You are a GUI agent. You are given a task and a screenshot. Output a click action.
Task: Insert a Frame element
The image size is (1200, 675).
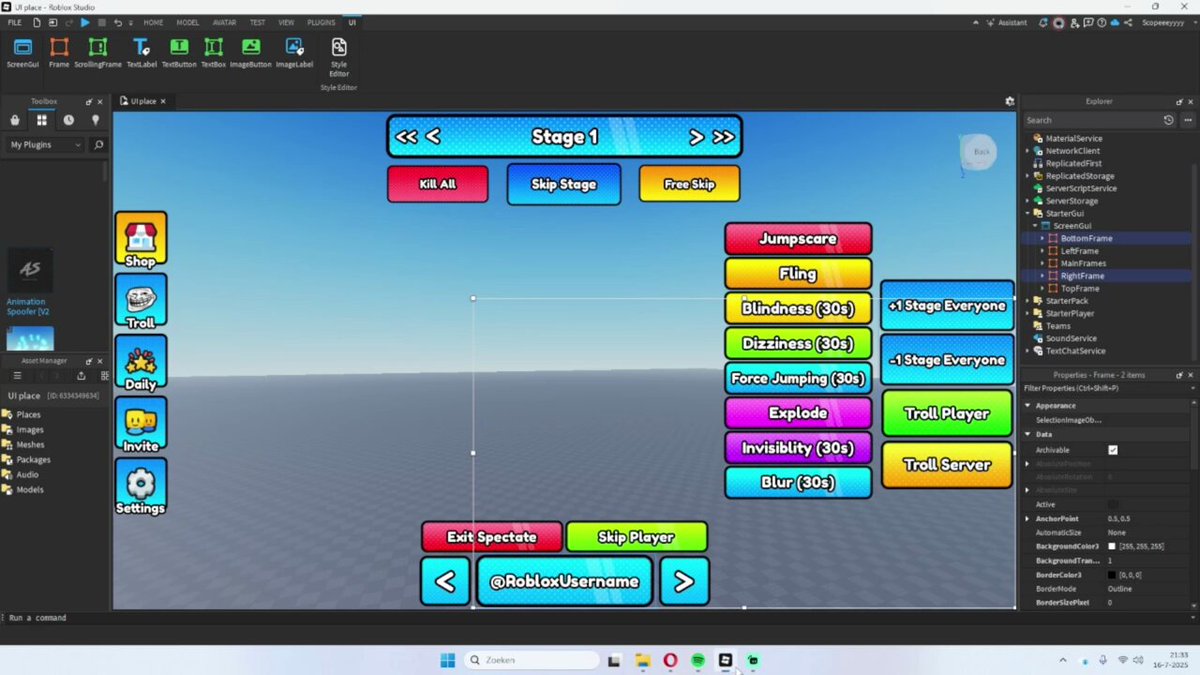pos(59,53)
